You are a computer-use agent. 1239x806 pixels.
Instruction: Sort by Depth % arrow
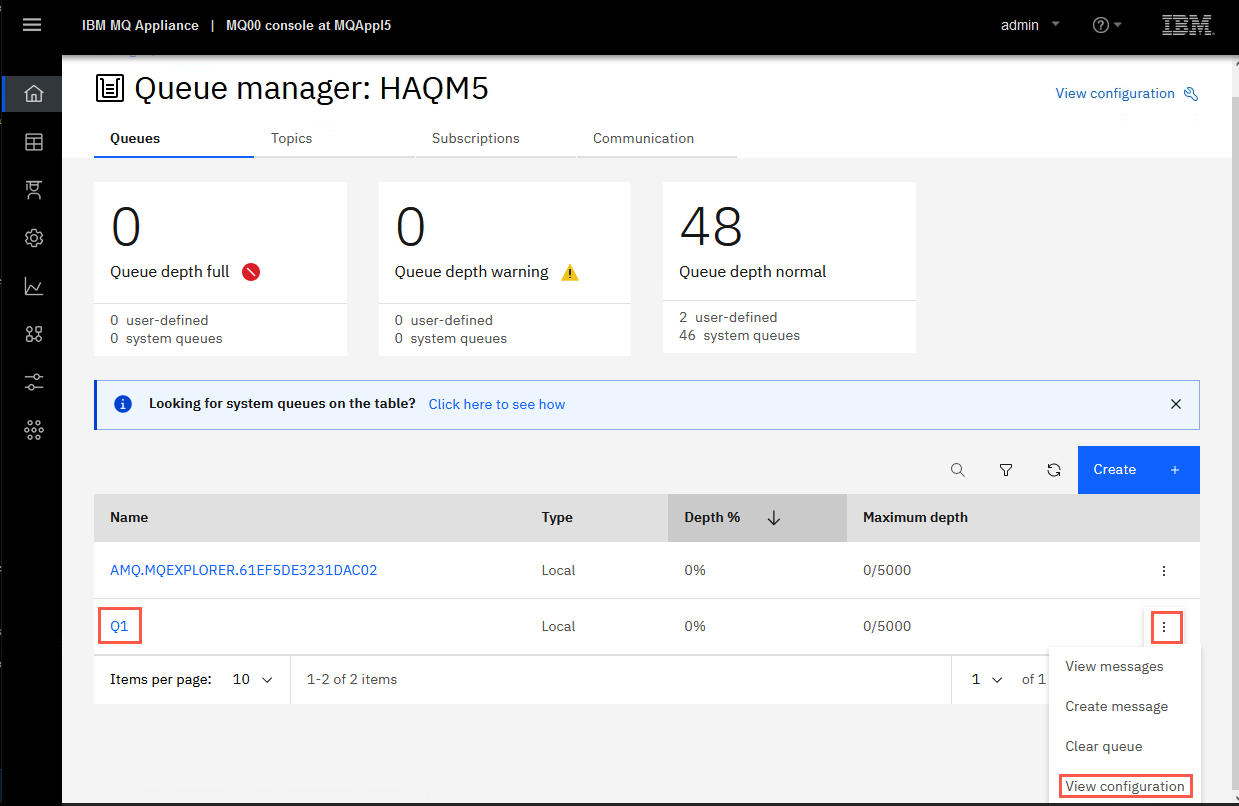773,518
